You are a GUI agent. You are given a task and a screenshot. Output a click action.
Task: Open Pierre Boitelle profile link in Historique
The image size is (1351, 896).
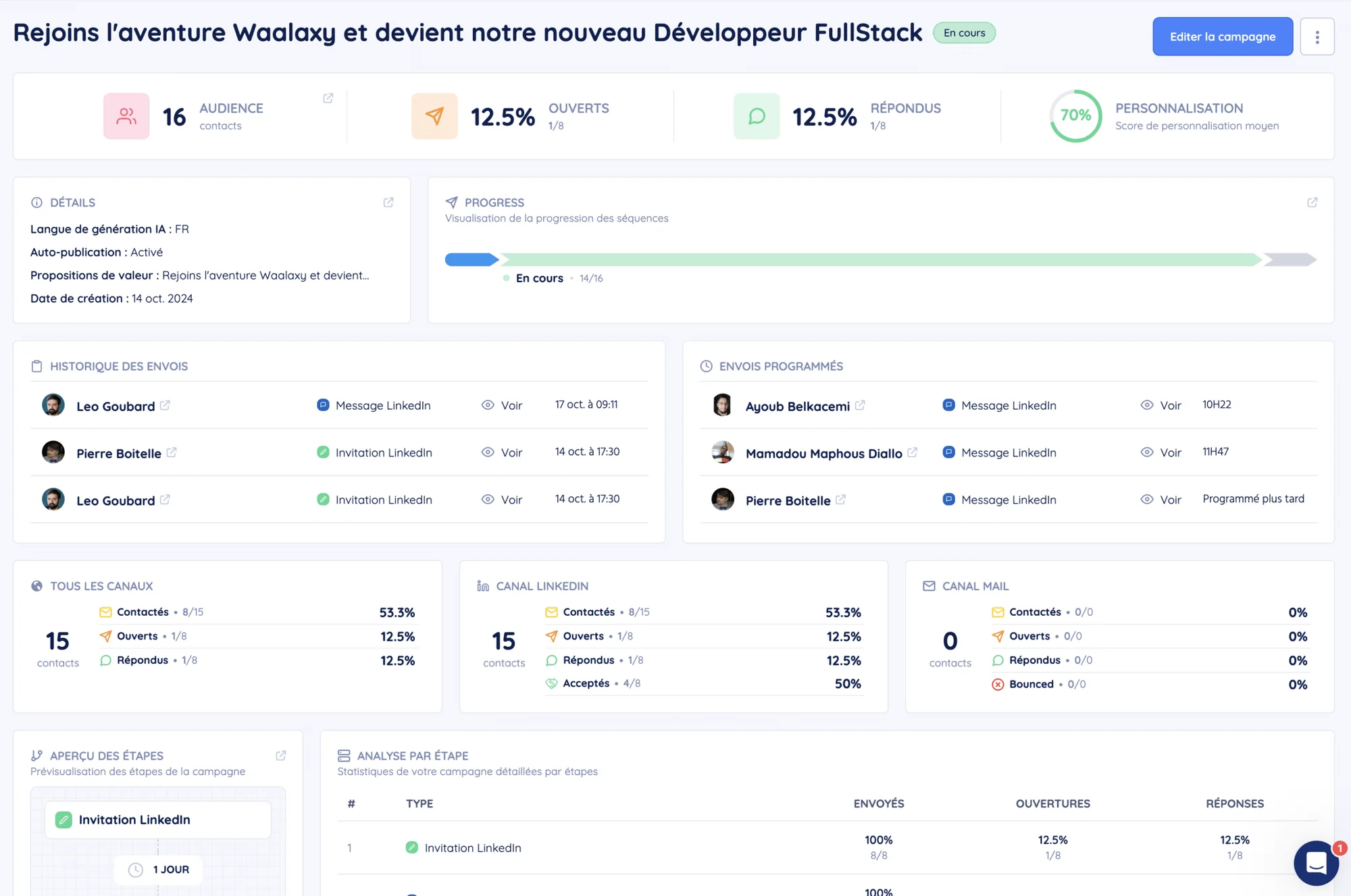[x=172, y=452]
